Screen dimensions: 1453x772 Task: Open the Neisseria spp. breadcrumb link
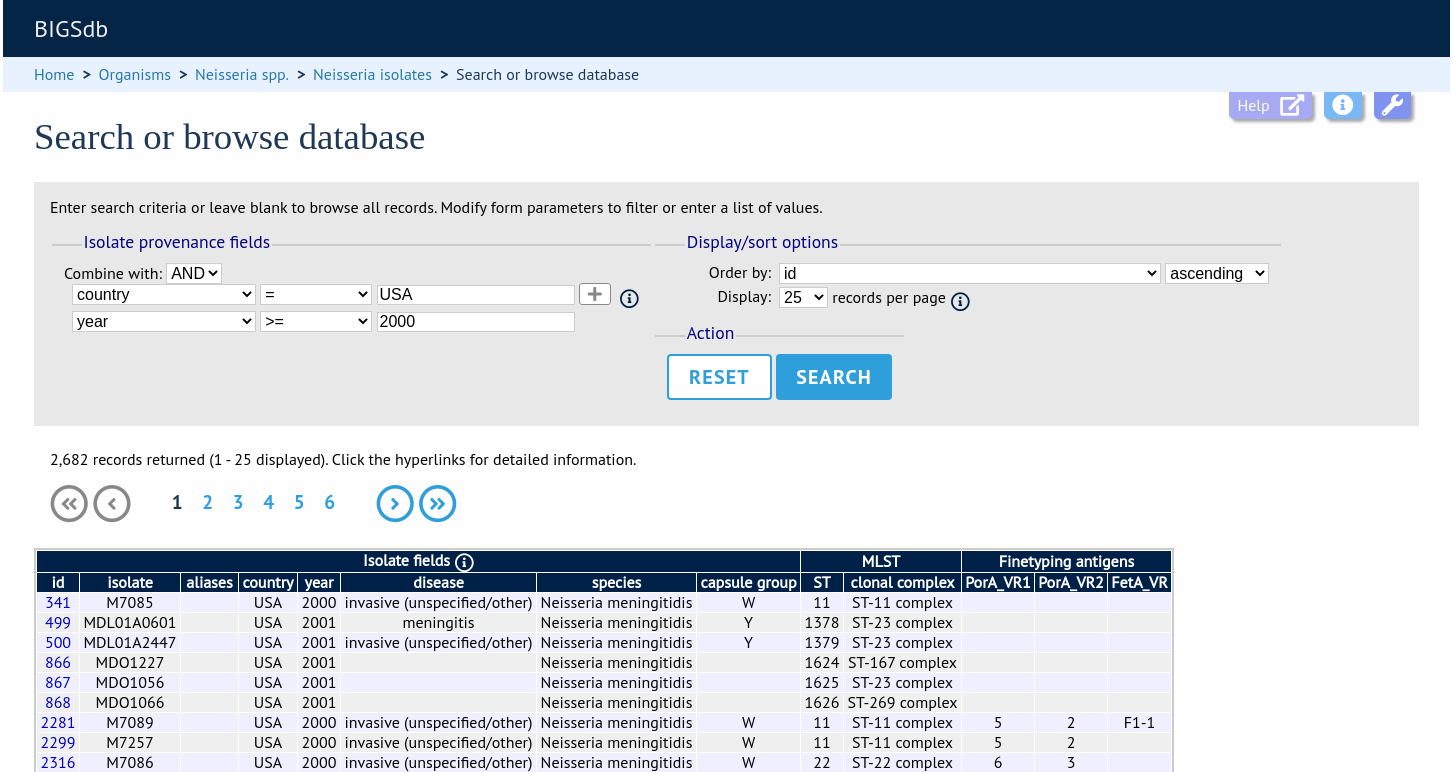click(242, 75)
